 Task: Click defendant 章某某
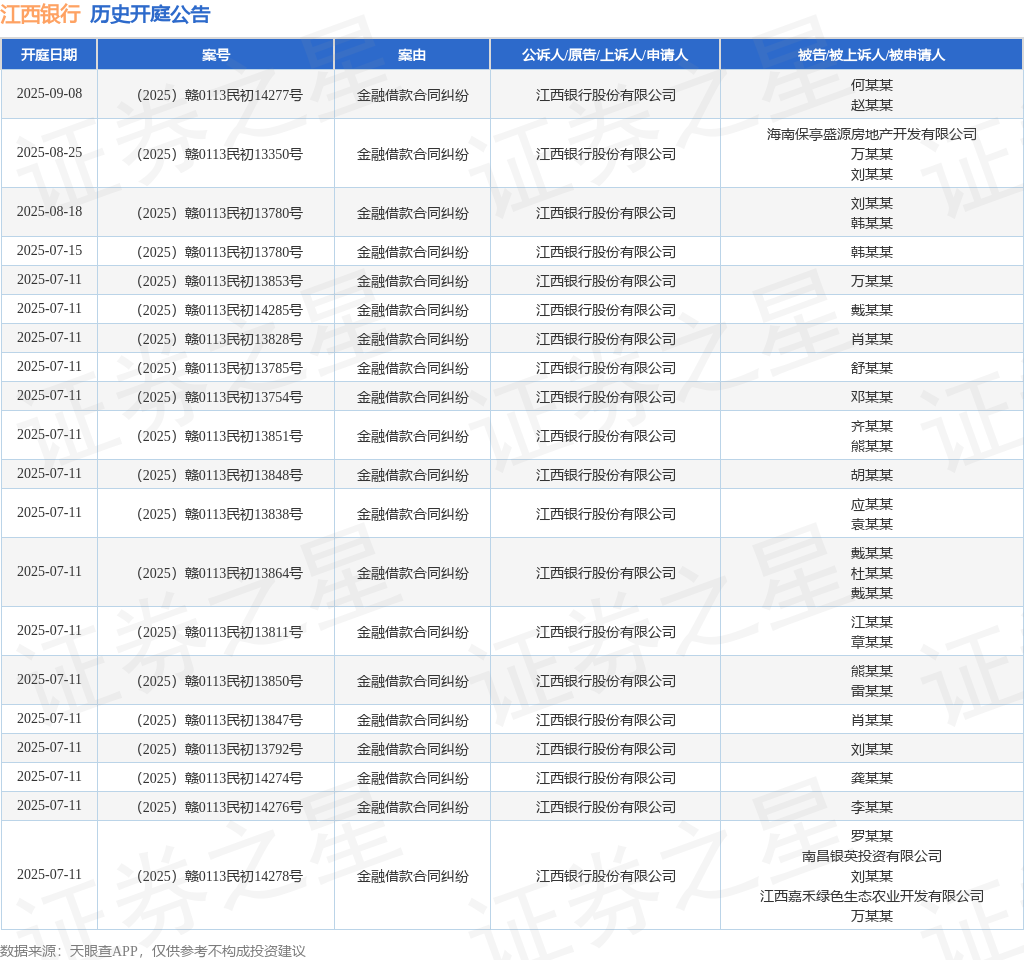(871, 643)
